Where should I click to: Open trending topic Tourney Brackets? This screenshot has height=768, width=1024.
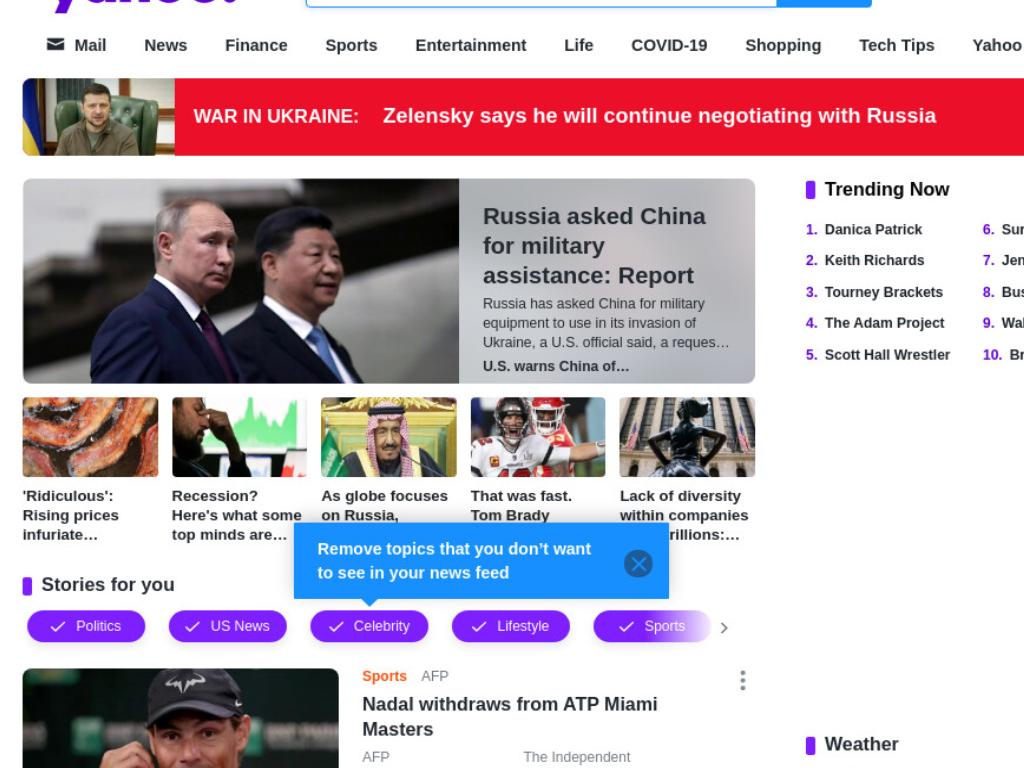pos(884,292)
